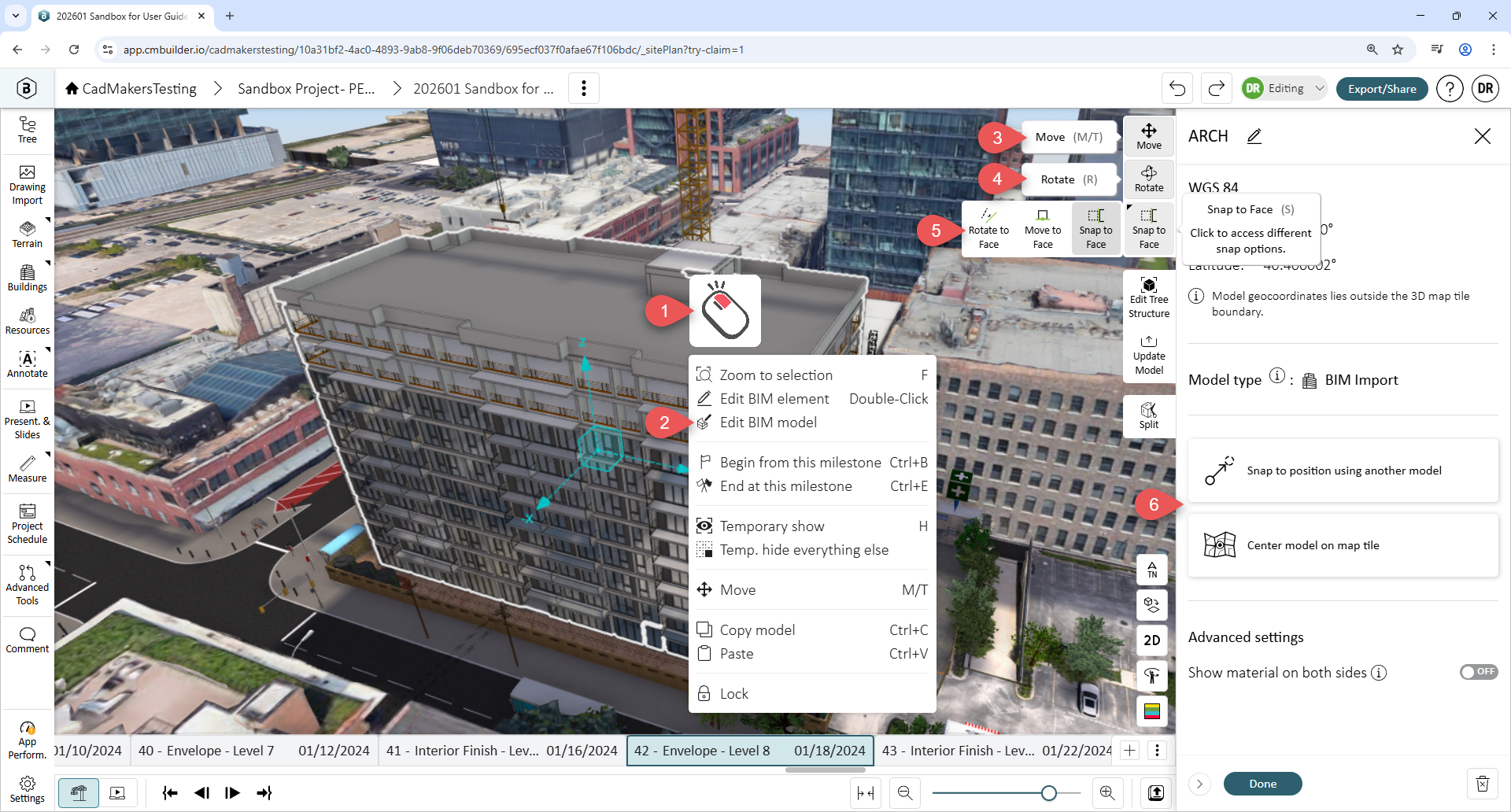Select milestone 42 - Envelope - Level 8

pyautogui.click(x=751, y=751)
